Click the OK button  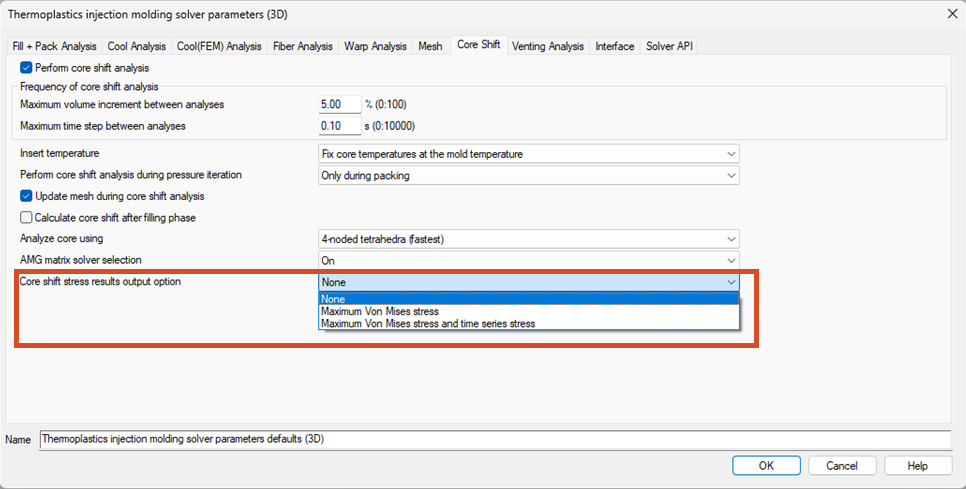(766, 466)
